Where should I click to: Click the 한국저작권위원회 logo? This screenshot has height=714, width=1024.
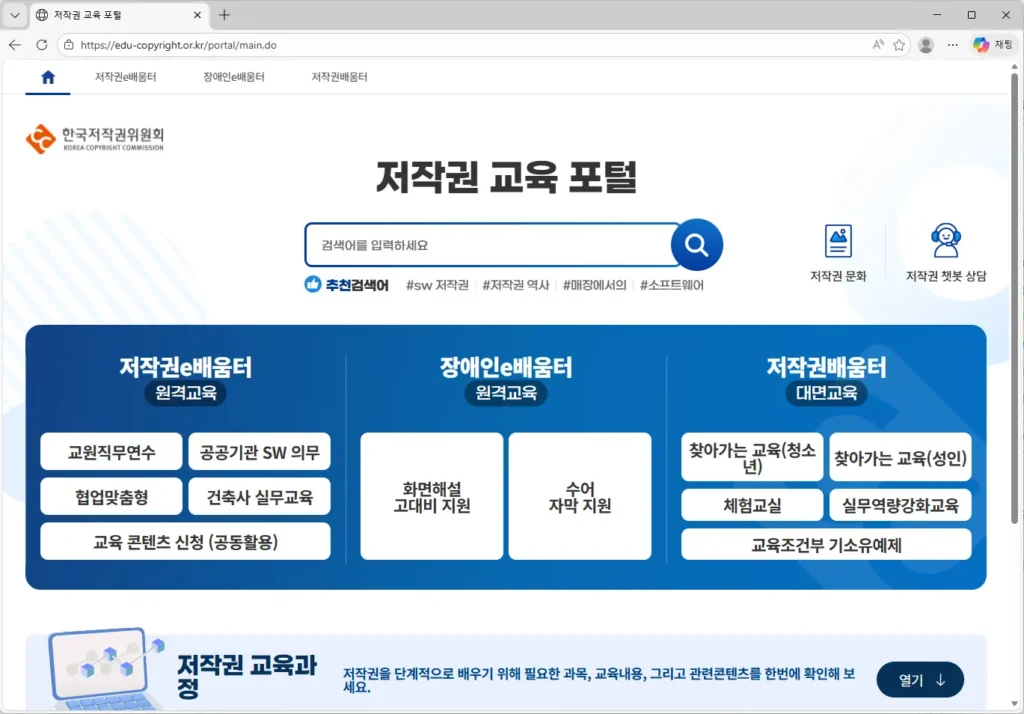95,139
